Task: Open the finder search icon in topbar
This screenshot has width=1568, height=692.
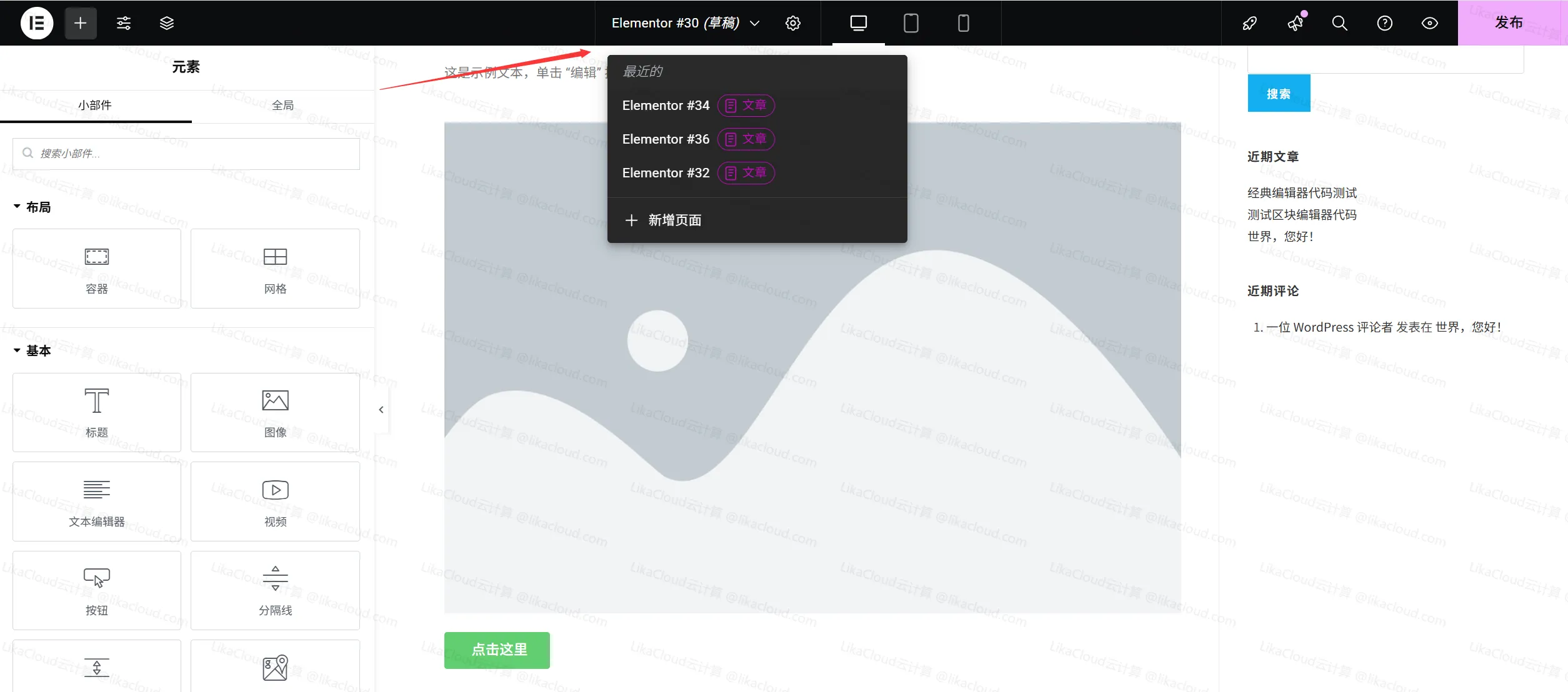Action: 1339,22
